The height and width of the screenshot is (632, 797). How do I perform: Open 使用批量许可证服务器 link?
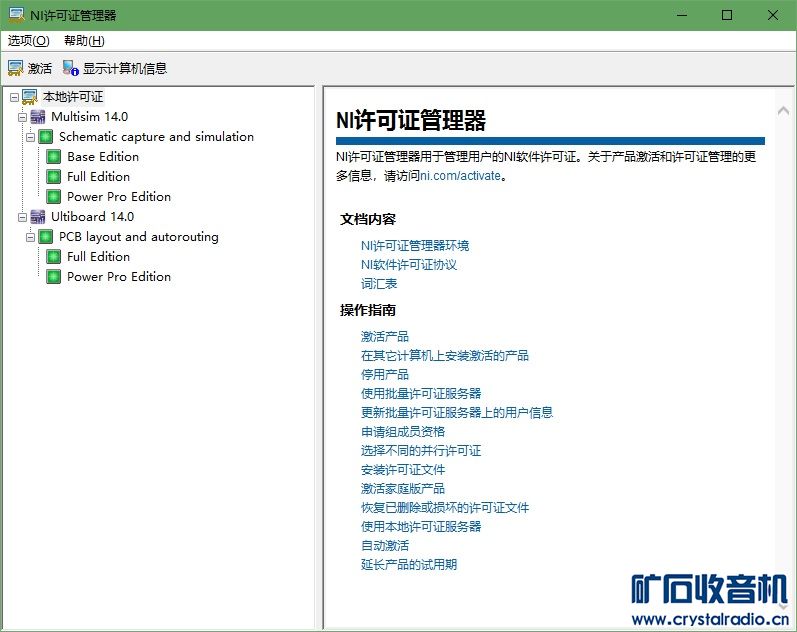click(x=421, y=394)
